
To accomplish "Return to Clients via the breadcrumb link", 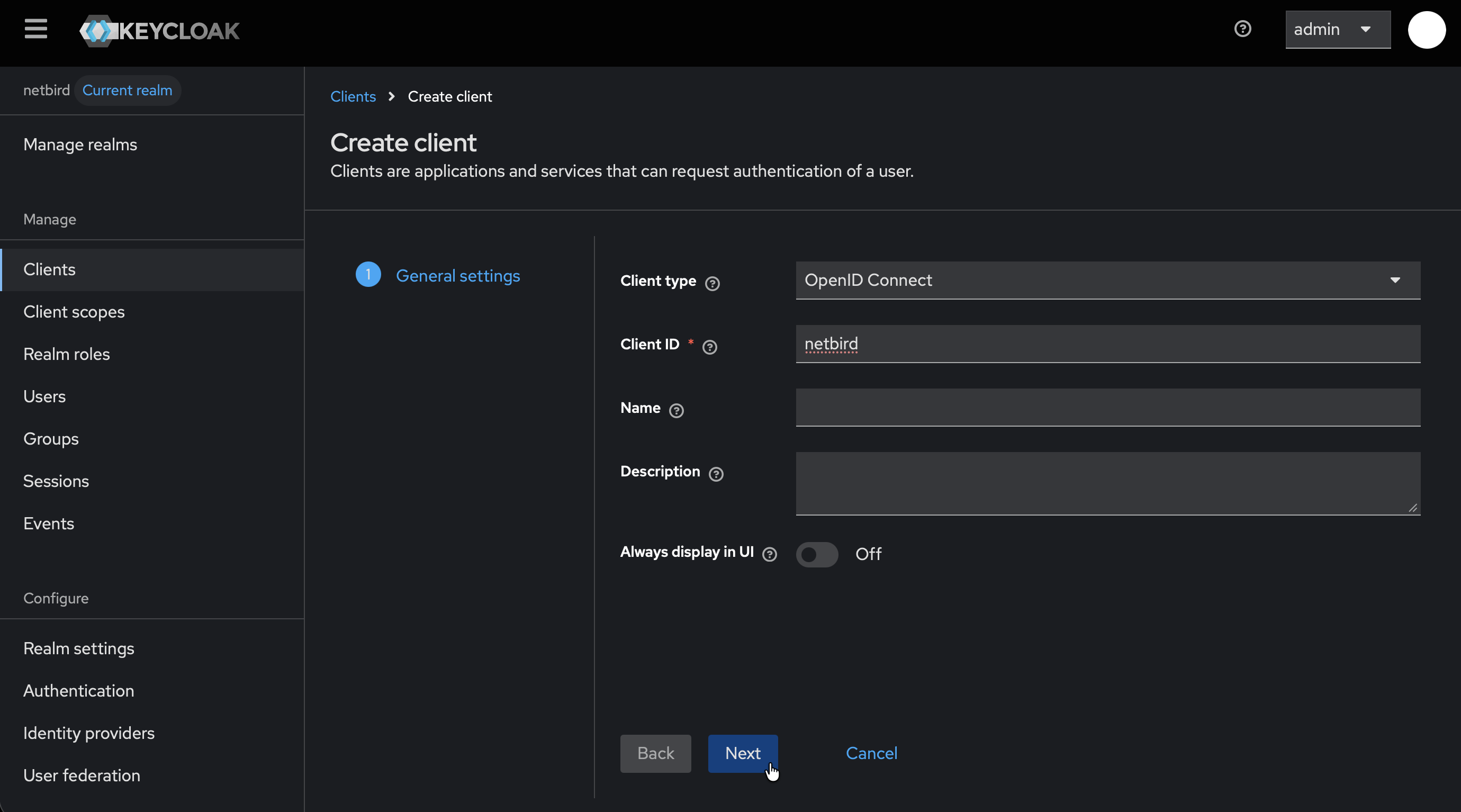I will (x=352, y=96).
